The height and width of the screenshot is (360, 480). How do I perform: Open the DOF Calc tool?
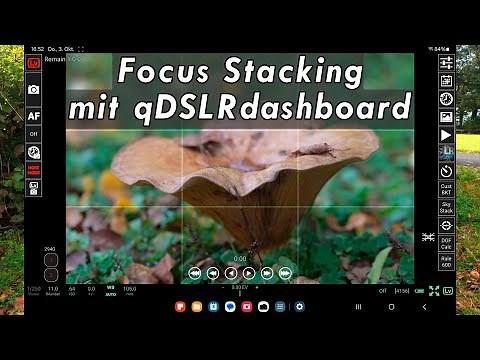(446, 244)
